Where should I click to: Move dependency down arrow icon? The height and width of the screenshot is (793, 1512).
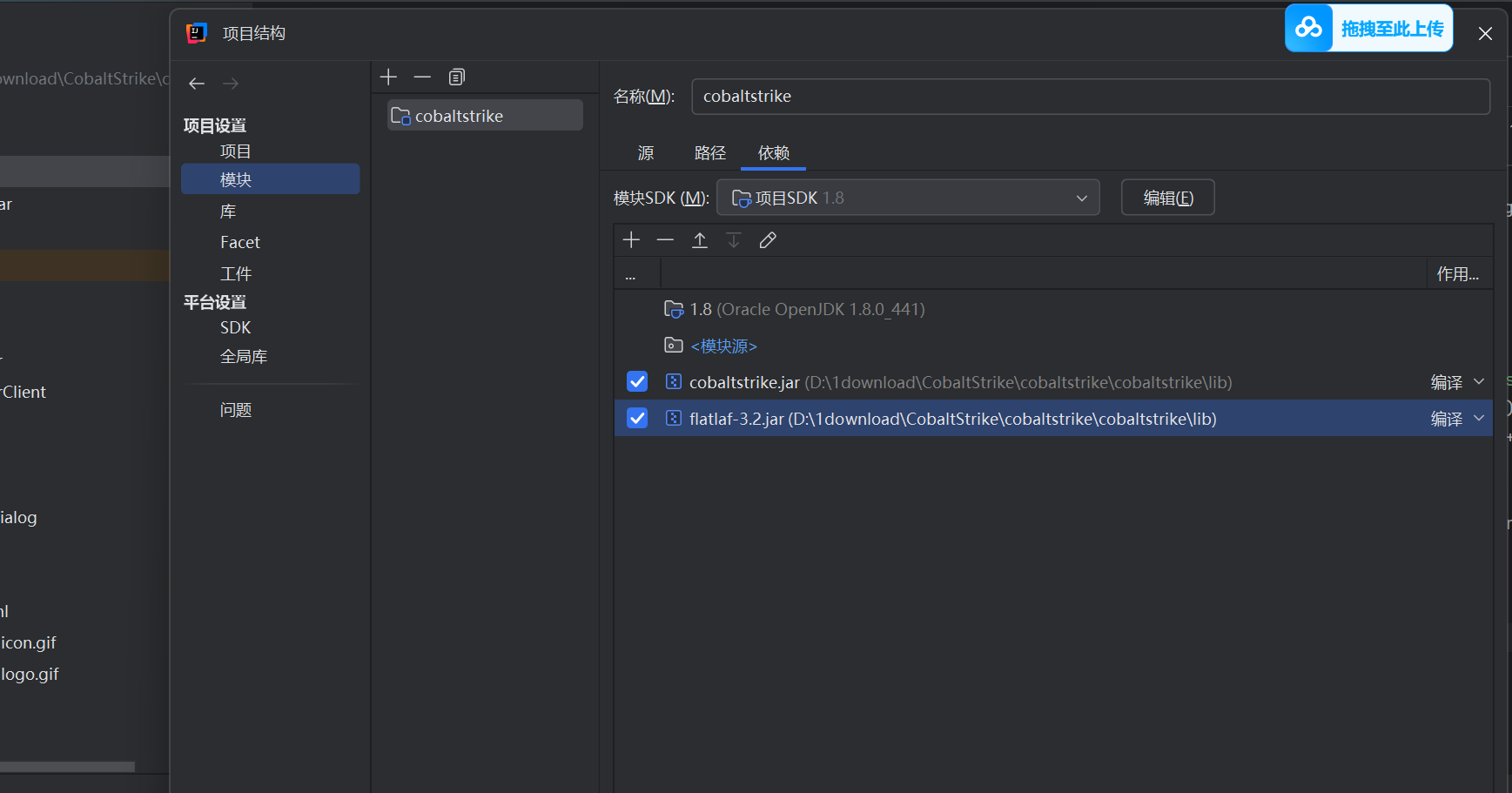[734, 239]
